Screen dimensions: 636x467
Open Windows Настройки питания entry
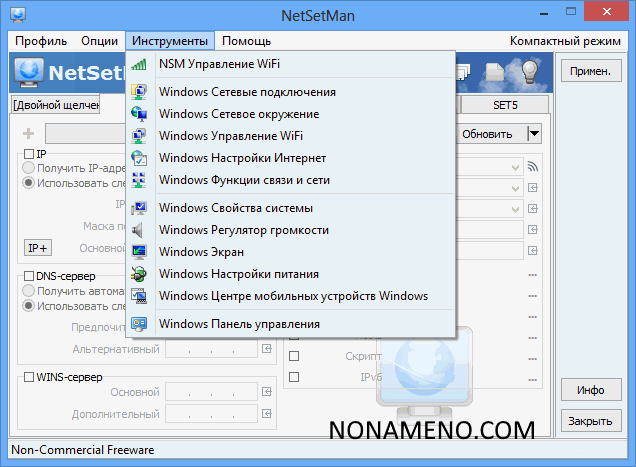pos(238,274)
